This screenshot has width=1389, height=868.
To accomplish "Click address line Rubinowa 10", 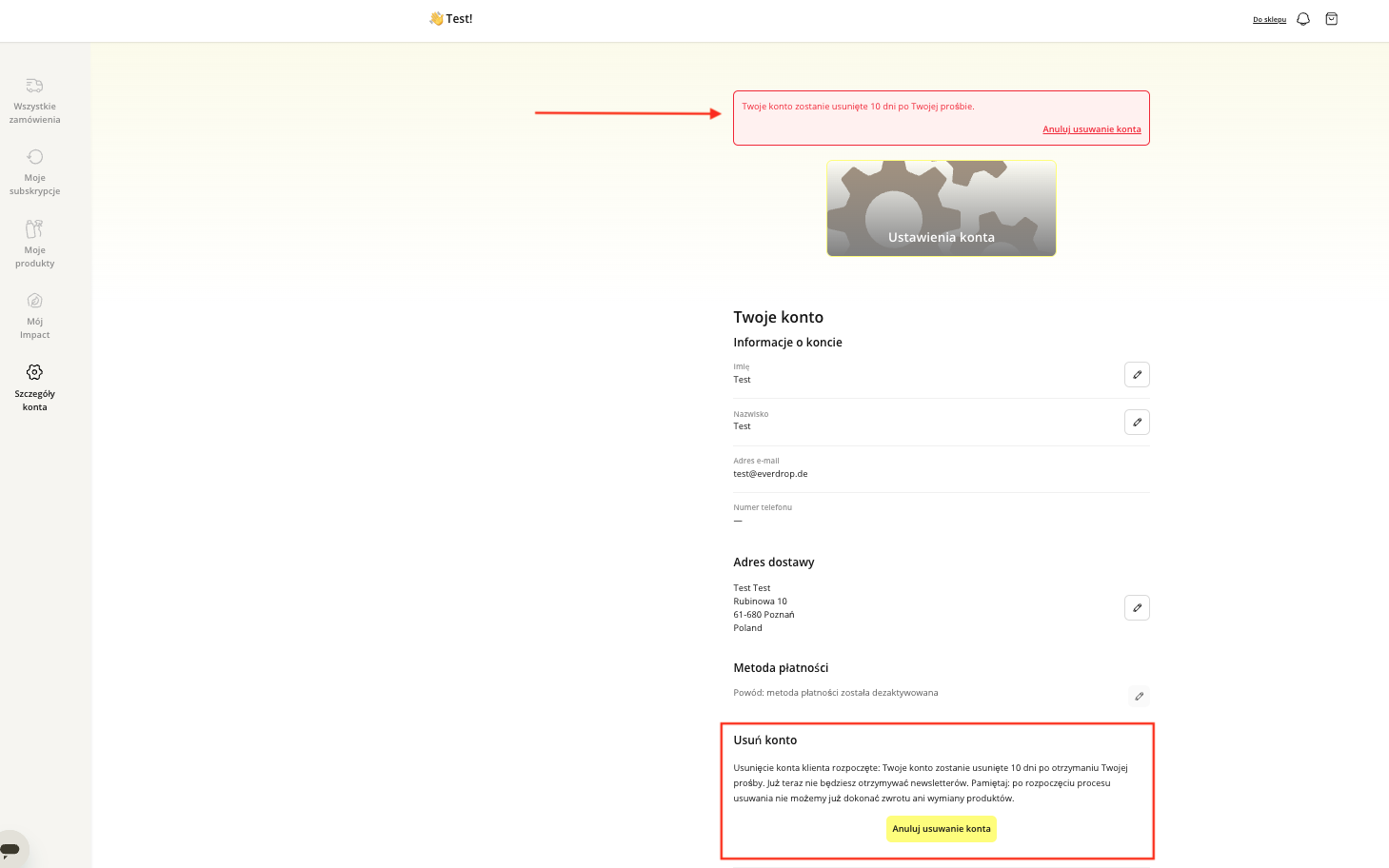I will click(x=761, y=602).
